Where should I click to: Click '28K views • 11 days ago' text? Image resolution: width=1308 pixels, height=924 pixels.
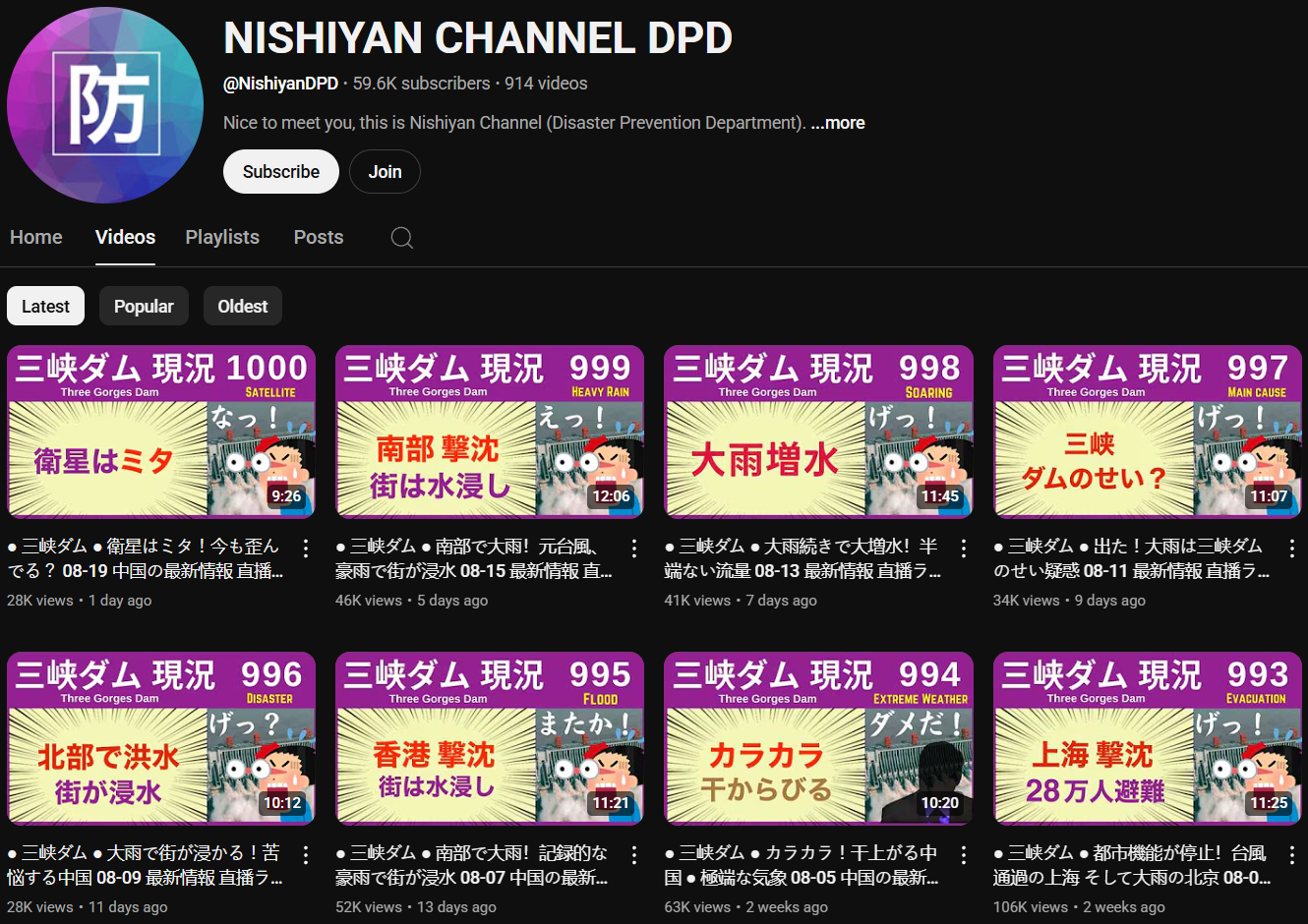point(88,907)
